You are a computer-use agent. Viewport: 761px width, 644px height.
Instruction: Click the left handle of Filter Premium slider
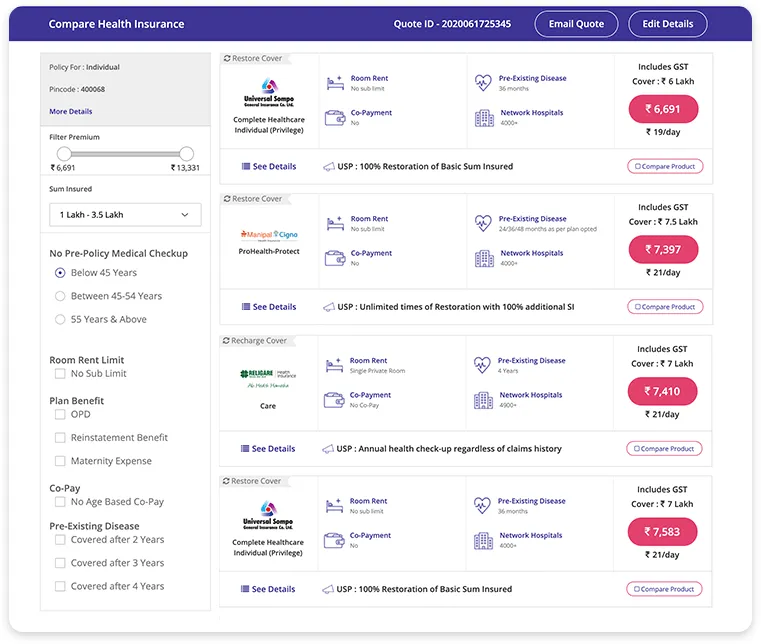[x=64, y=154]
